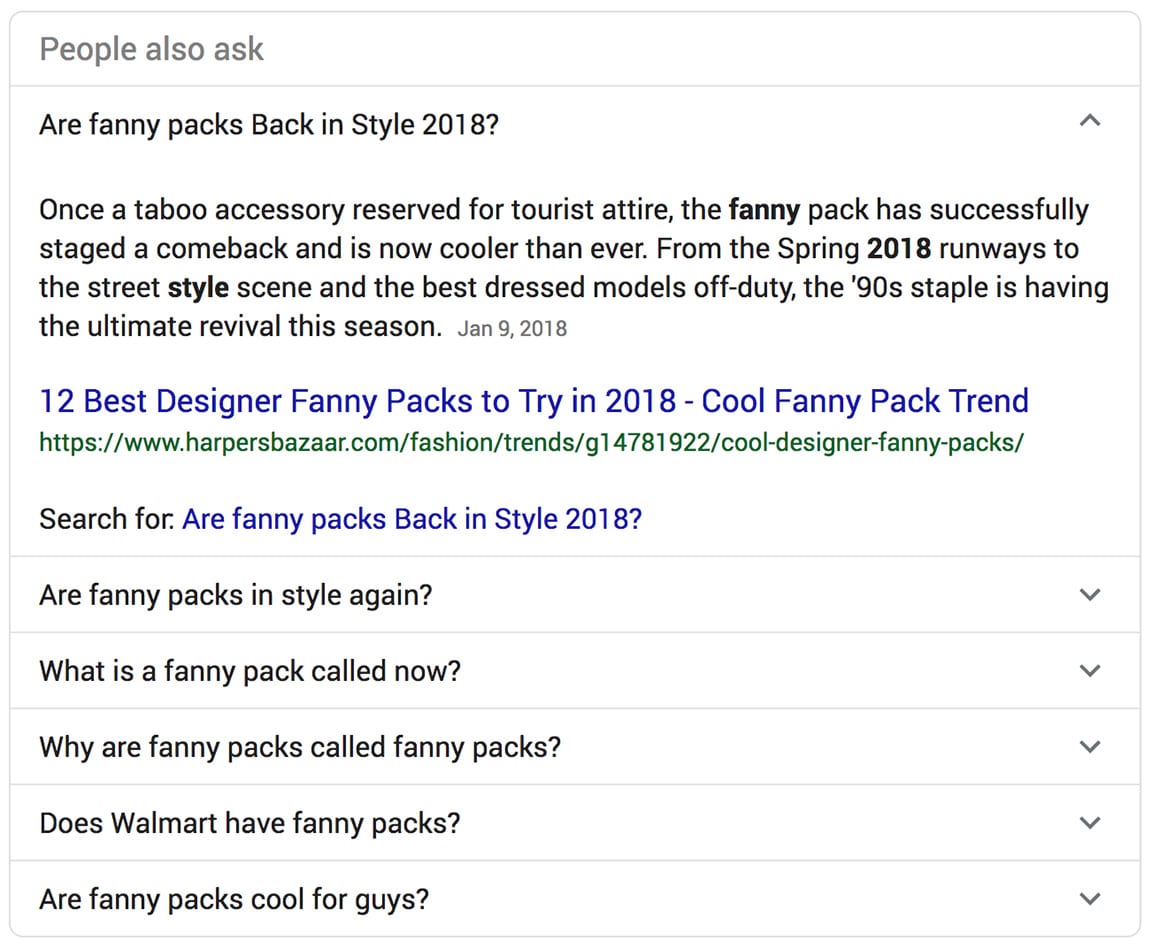1152x948 pixels.
Task: Click chevron beside 'Are fanny packs in style again?'
Action: pos(1090,595)
